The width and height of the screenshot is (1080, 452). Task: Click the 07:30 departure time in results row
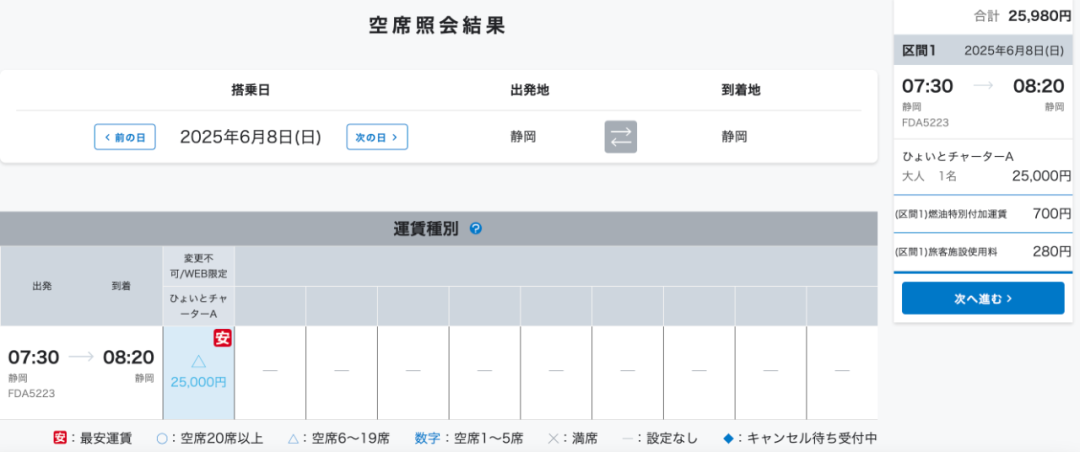[34, 358]
